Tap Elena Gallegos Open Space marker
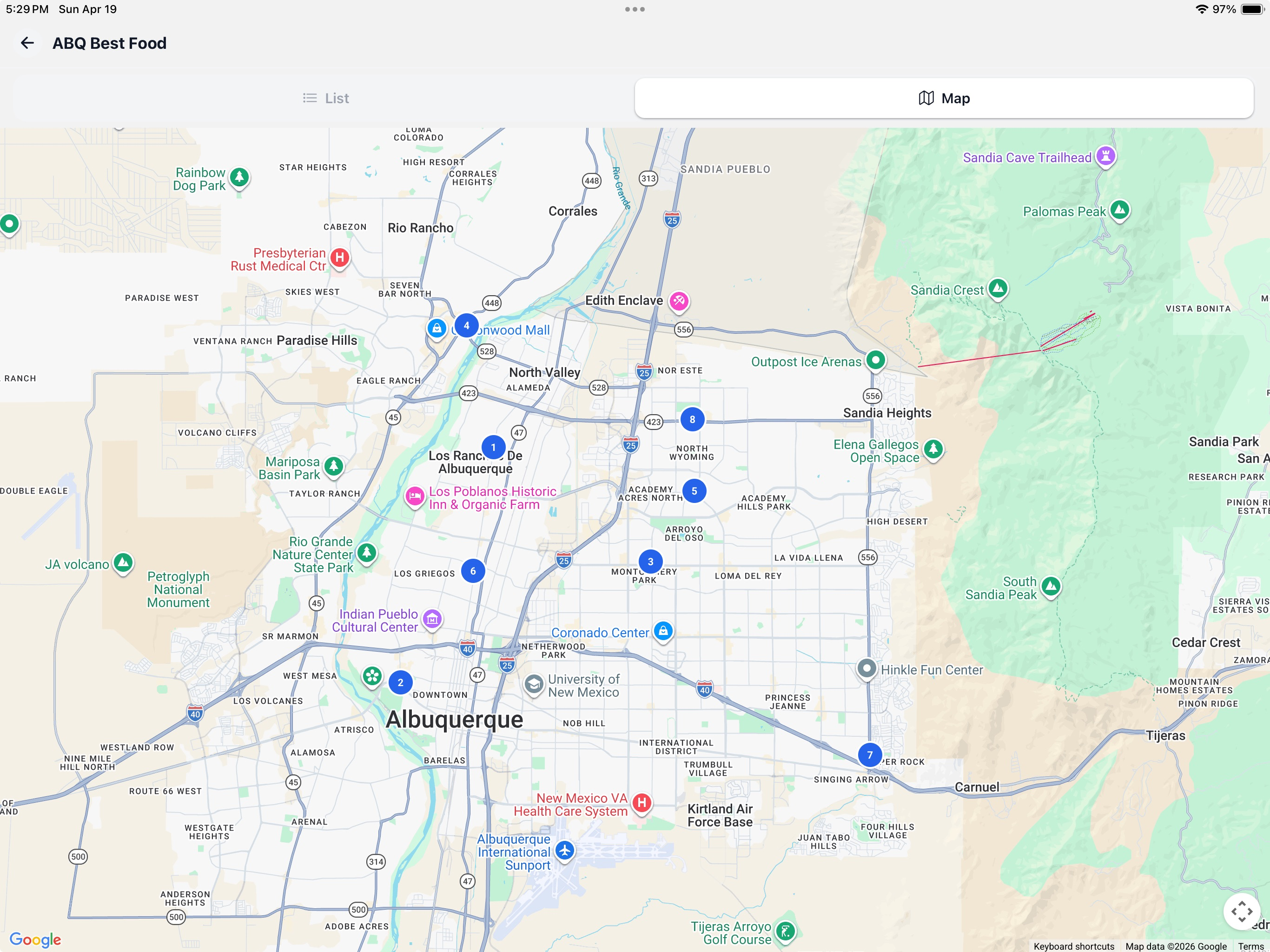This screenshot has width=1270, height=952. 933,450
